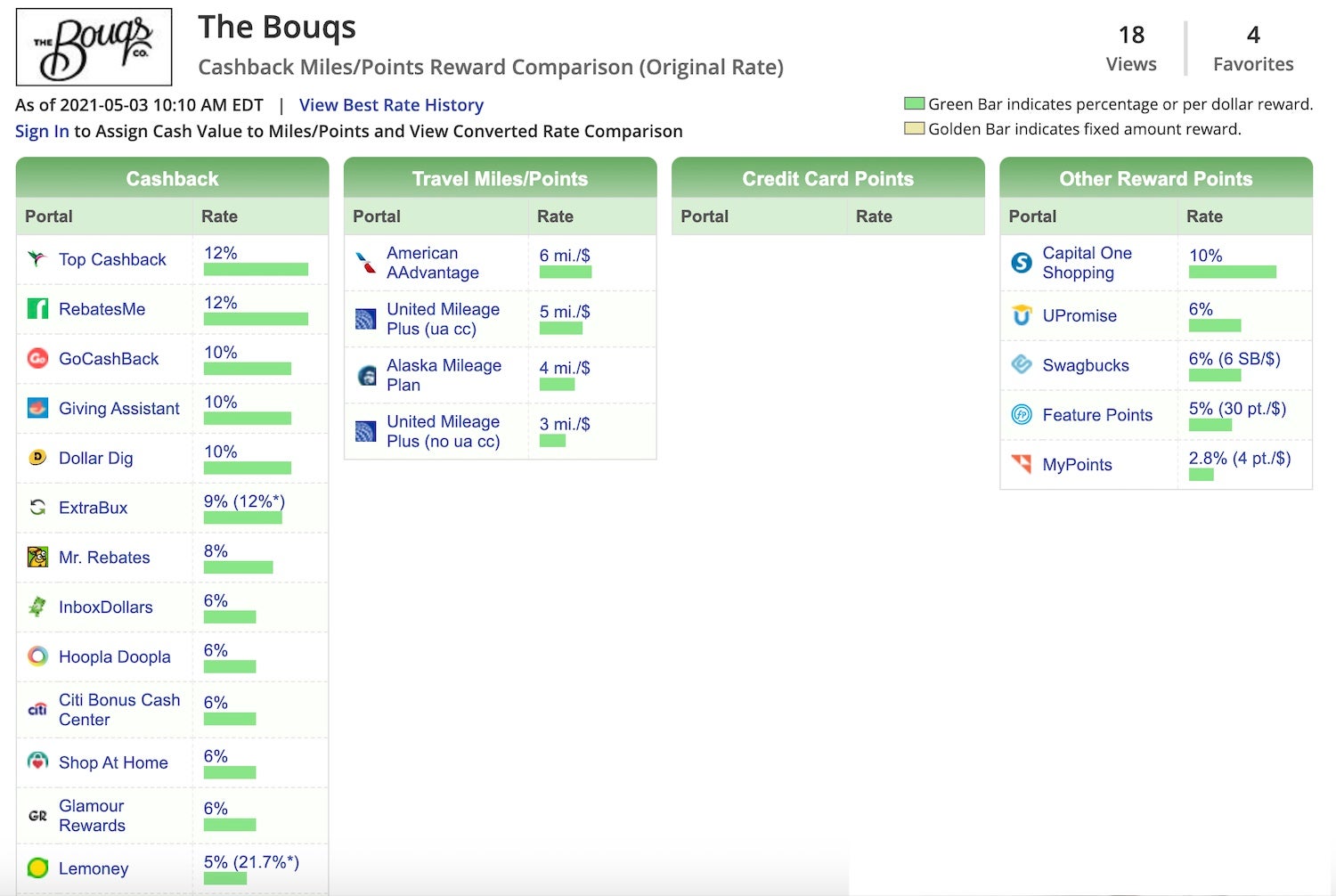Click the UPromise logo icon
Viewport: 1336px width, 896px height.
point(1022,315)
